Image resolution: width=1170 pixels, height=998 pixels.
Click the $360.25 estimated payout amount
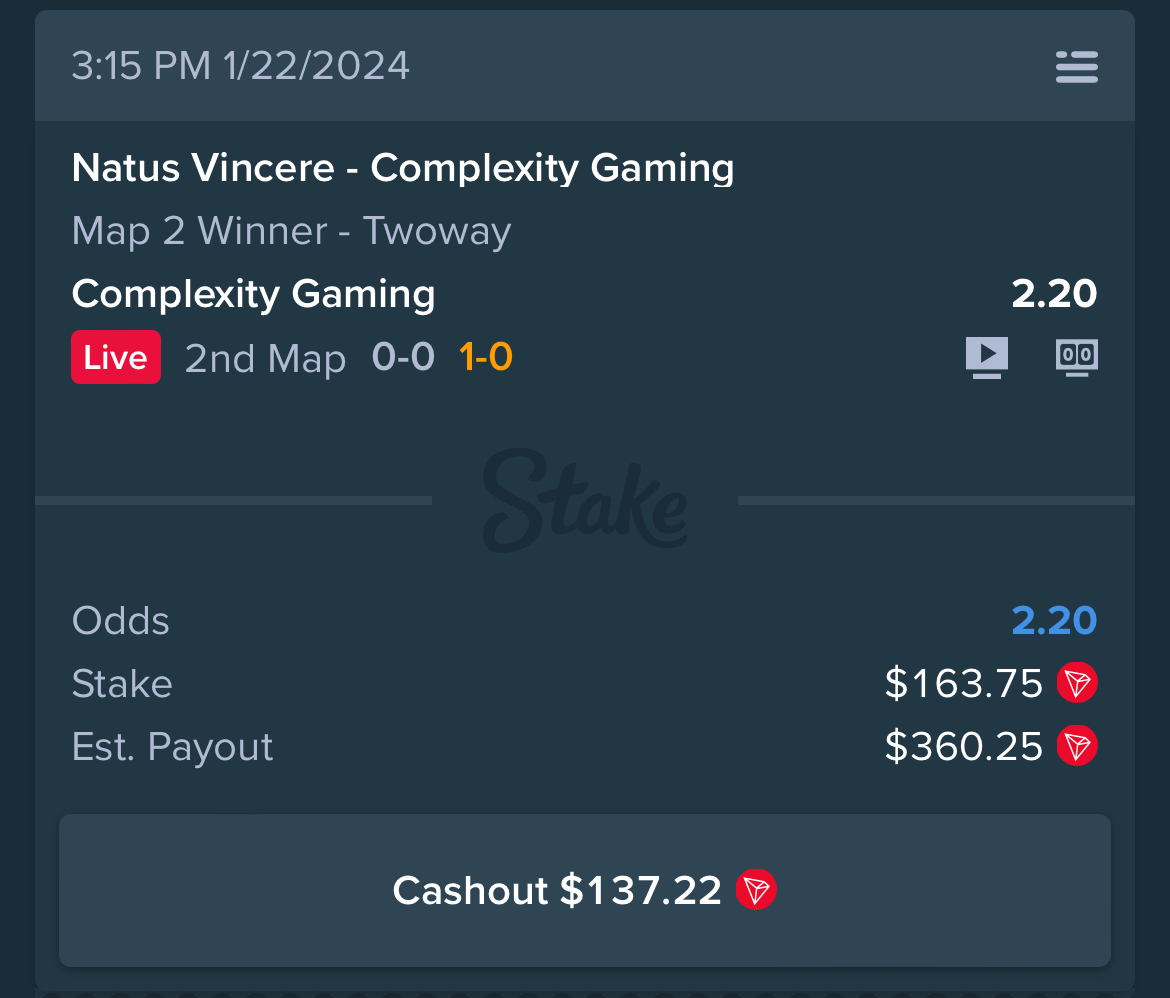[x=963, y=746]
